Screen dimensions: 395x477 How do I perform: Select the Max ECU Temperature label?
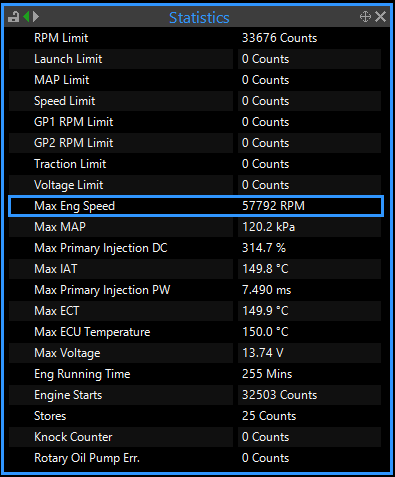point(92,332)
